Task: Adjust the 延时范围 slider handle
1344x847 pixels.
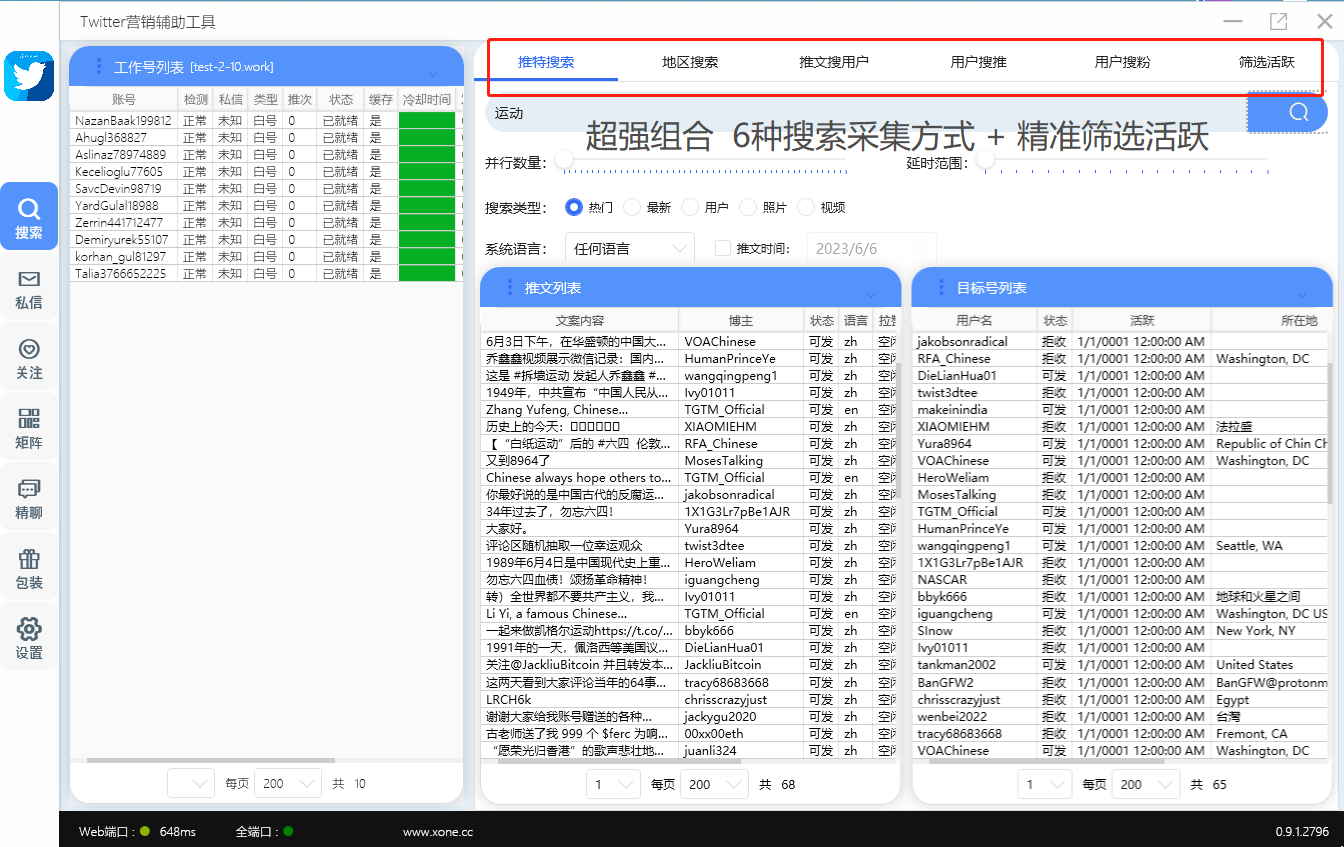Action: tap(987, 159)
